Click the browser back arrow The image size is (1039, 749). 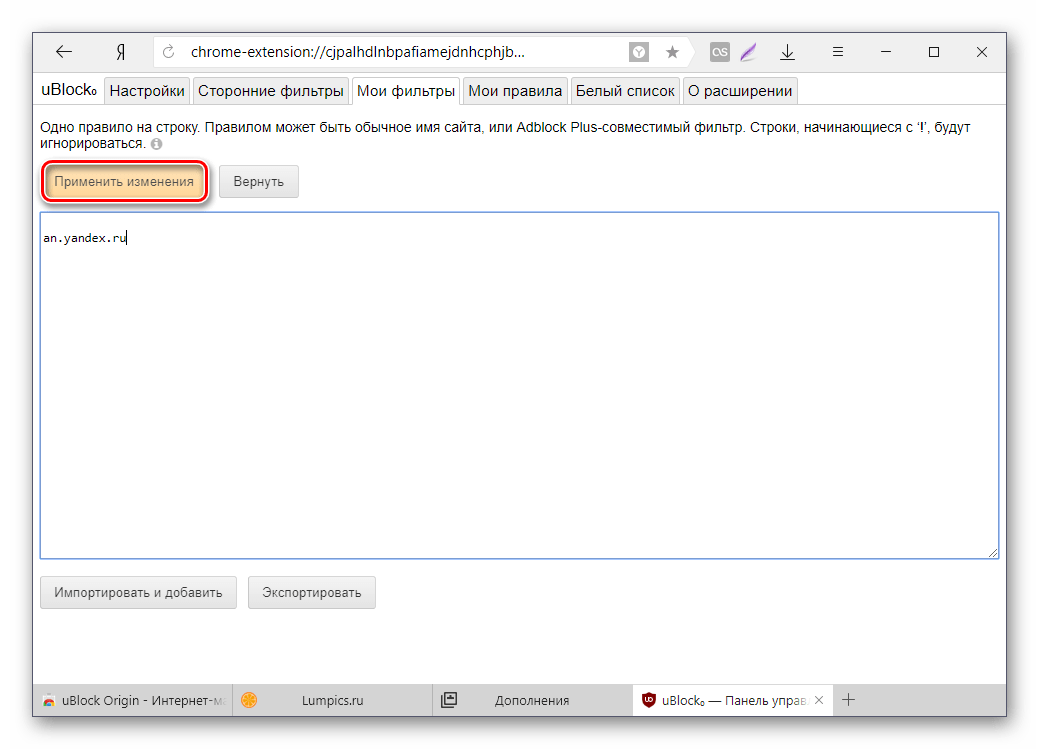[64, 52]
